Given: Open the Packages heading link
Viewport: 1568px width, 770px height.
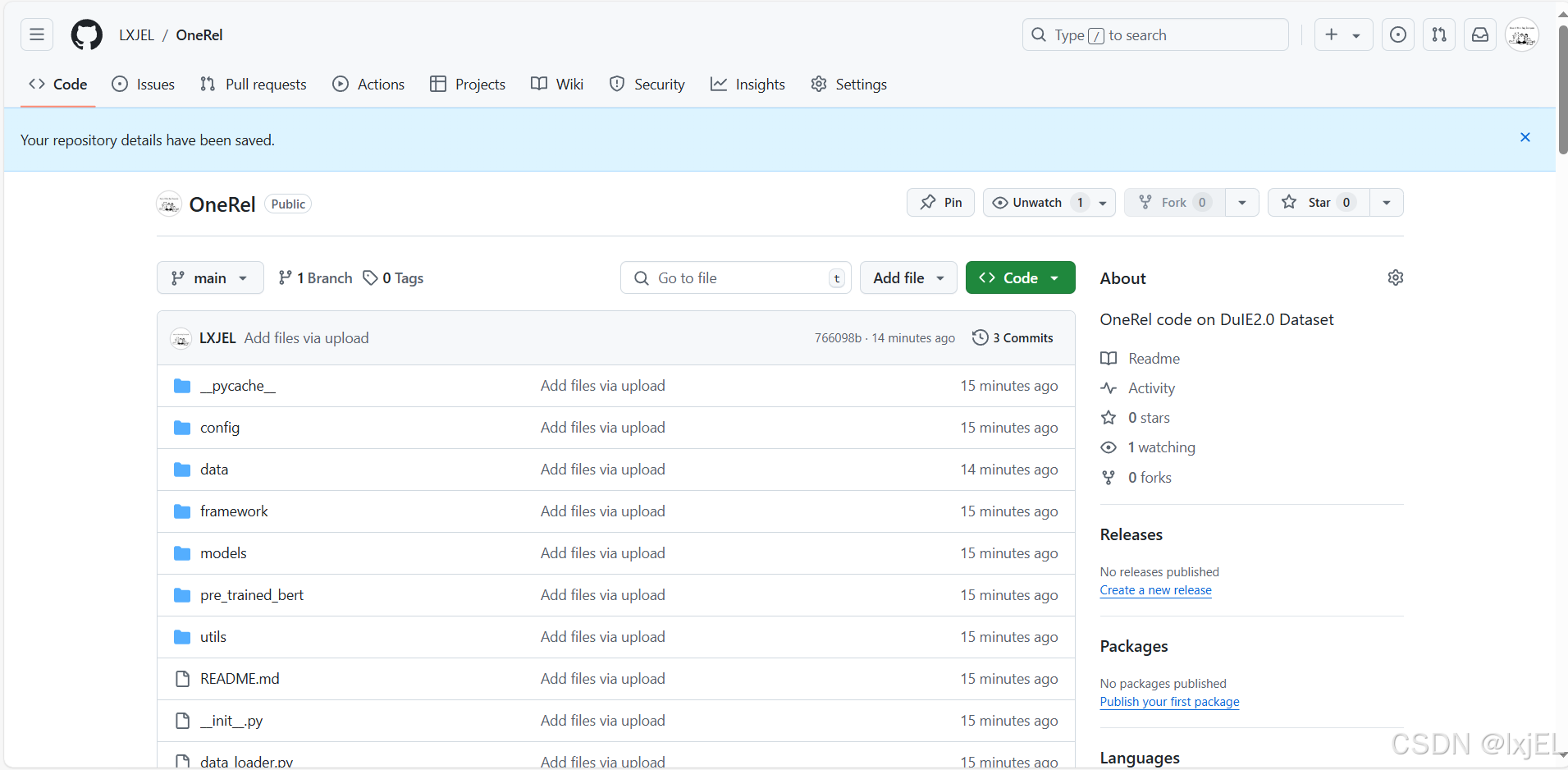Looking at the screenshot, I should (1133, 646).
